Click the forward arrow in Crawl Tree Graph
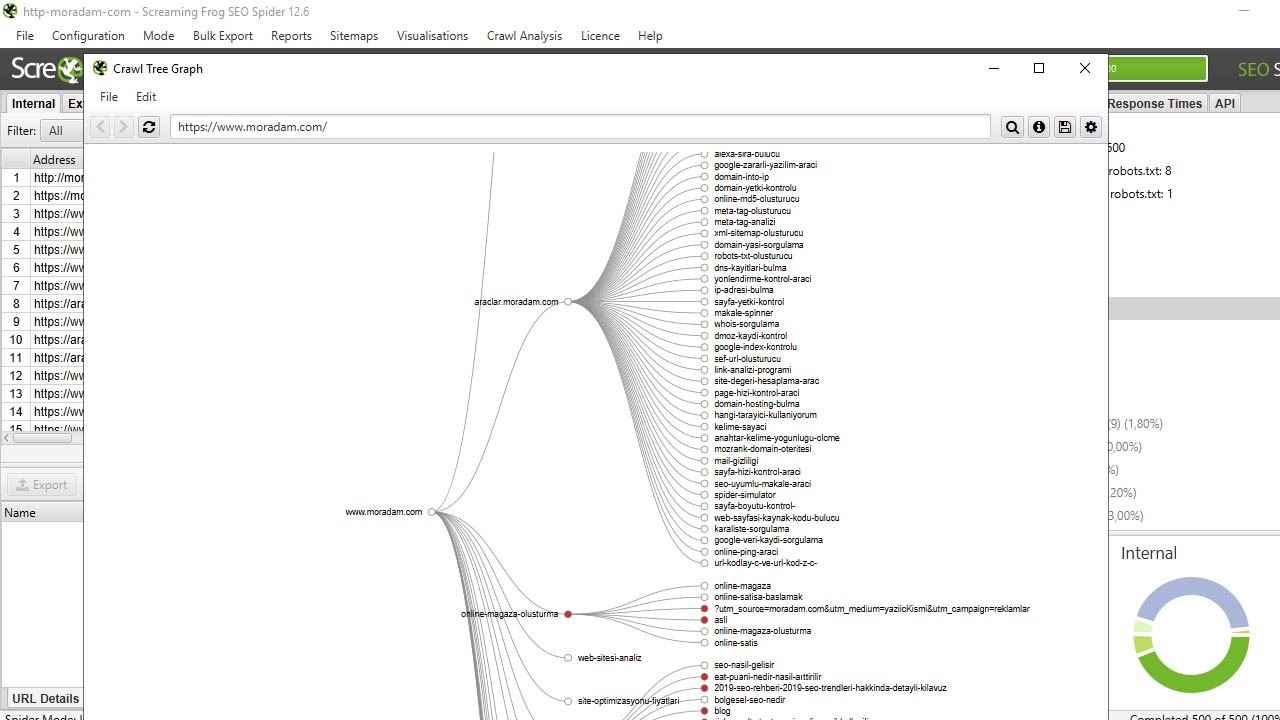The height and width of the screenshot is (720, 1280). [x=123, y=127]
